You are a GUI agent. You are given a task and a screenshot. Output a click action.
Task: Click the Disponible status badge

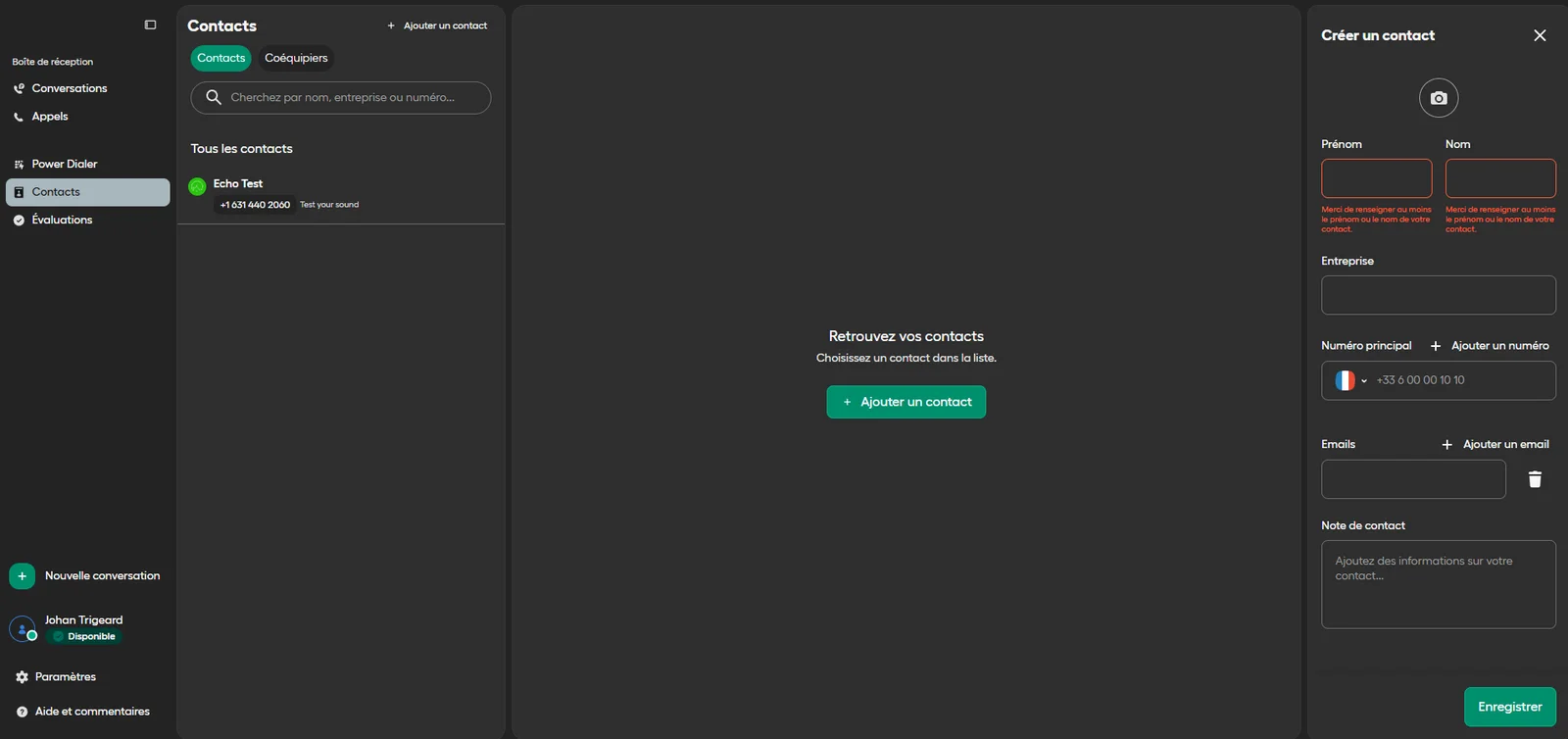point(85,636)
